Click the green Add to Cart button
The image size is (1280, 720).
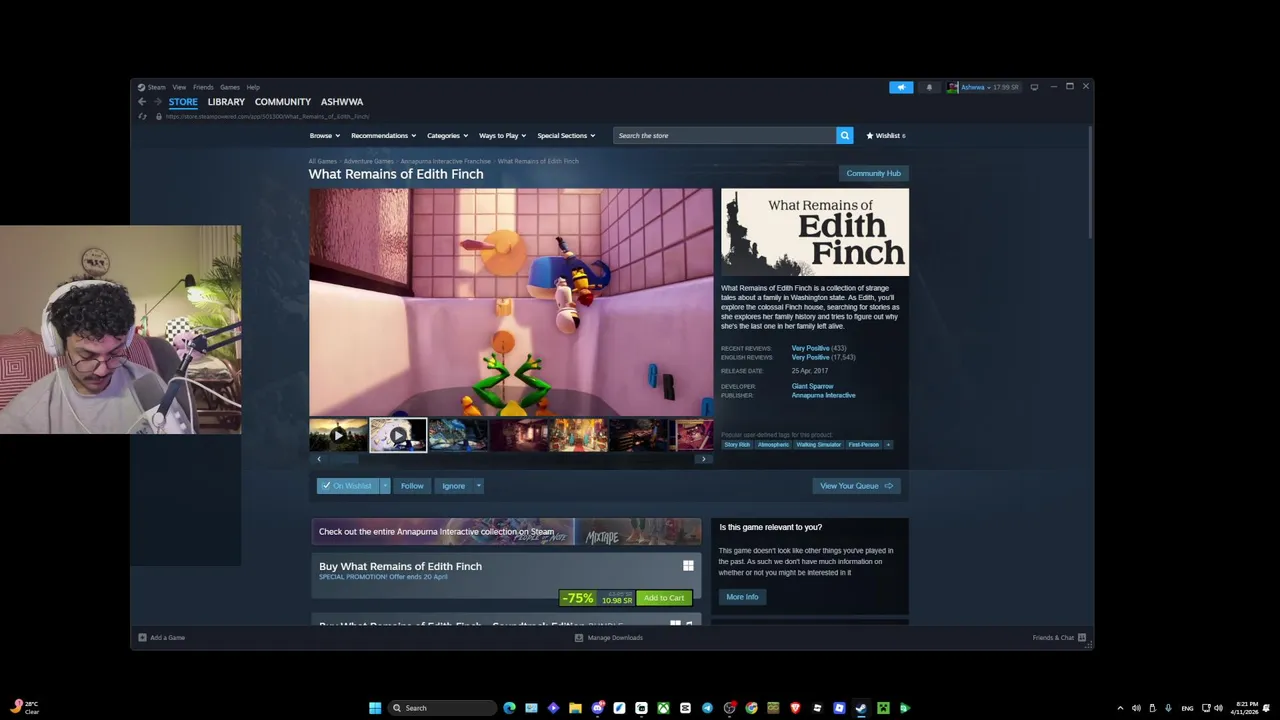(x=664, y=598)
